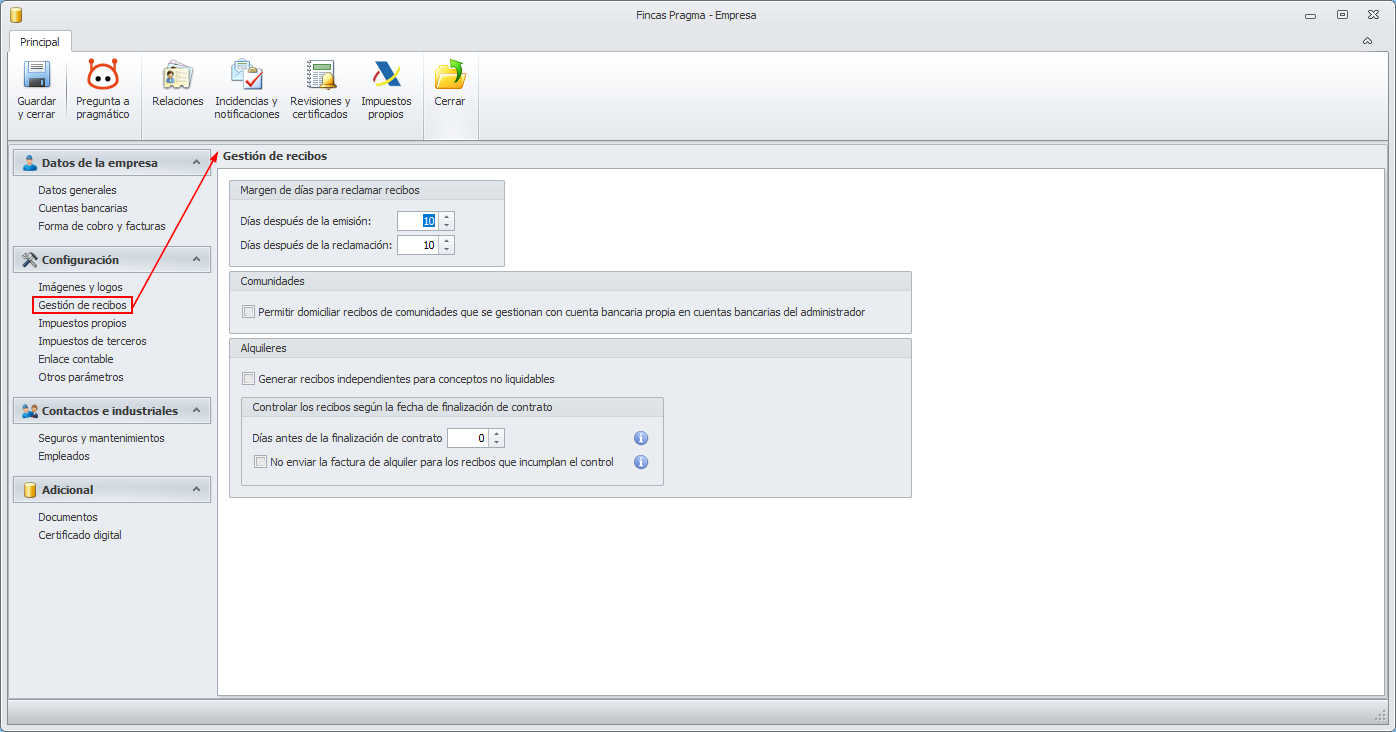Ask the Pregunta a pragmático assistant
The width and height of the screenshot is (1396, 732).
(x=103, y=90)
